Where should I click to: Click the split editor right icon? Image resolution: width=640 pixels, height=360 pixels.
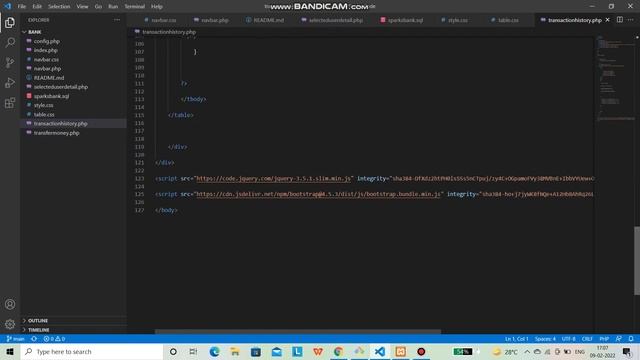tap(620, 20)
